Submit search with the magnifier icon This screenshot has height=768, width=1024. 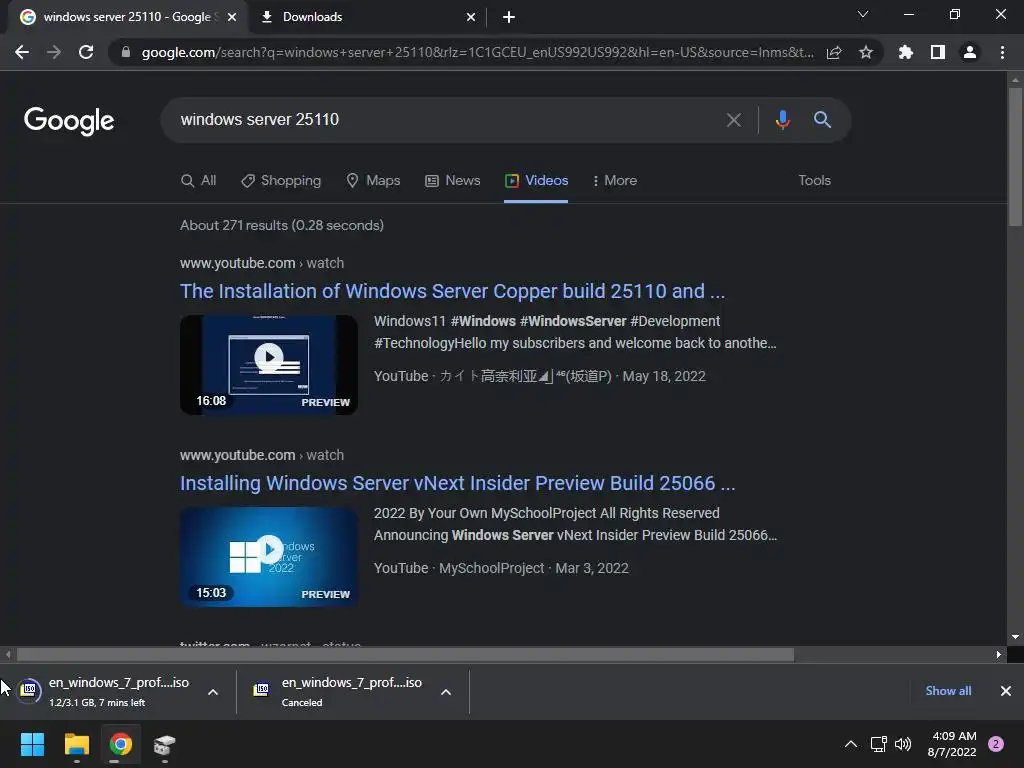[822, 120]
